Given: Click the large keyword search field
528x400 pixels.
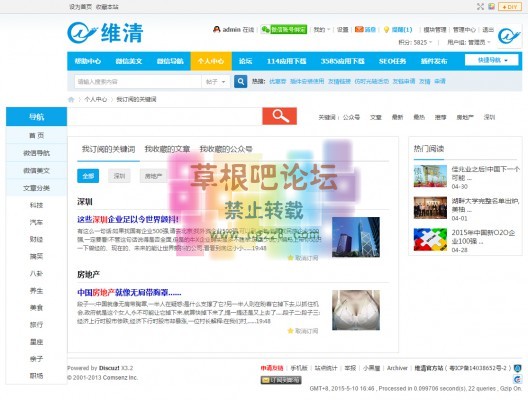Looking at the screenshot, I should click(x=165, y=116).
